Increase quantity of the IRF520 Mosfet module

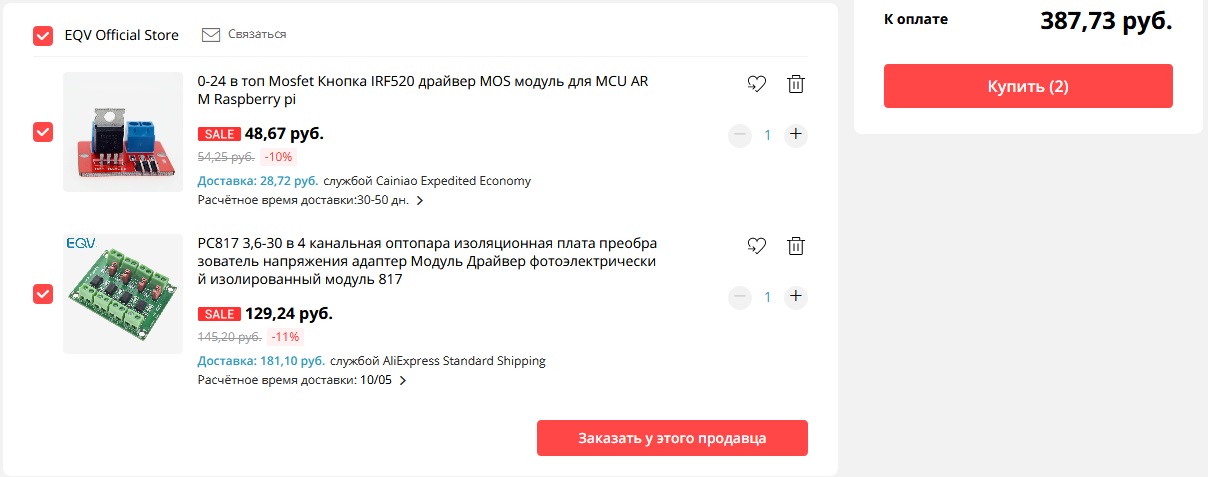click(795, 134)
